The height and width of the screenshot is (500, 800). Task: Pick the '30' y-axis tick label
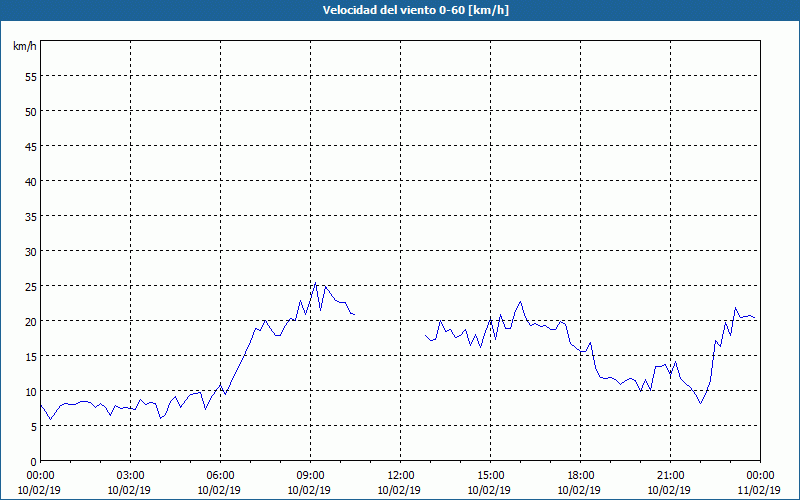pyautogui.click(x=31, y=251)
